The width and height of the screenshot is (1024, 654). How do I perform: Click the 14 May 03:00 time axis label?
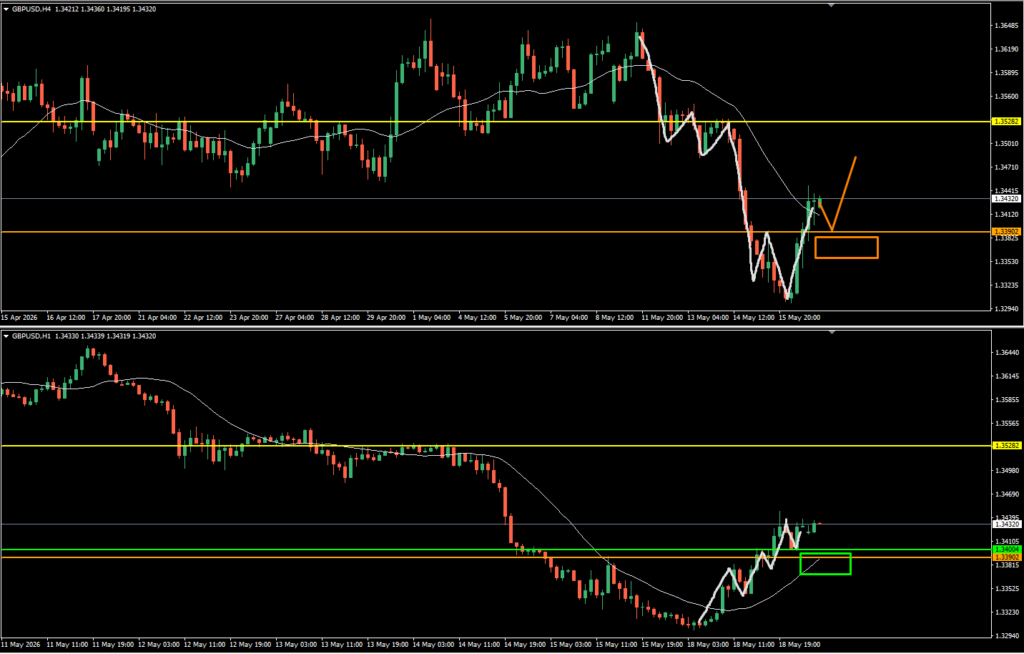point(432,644)
